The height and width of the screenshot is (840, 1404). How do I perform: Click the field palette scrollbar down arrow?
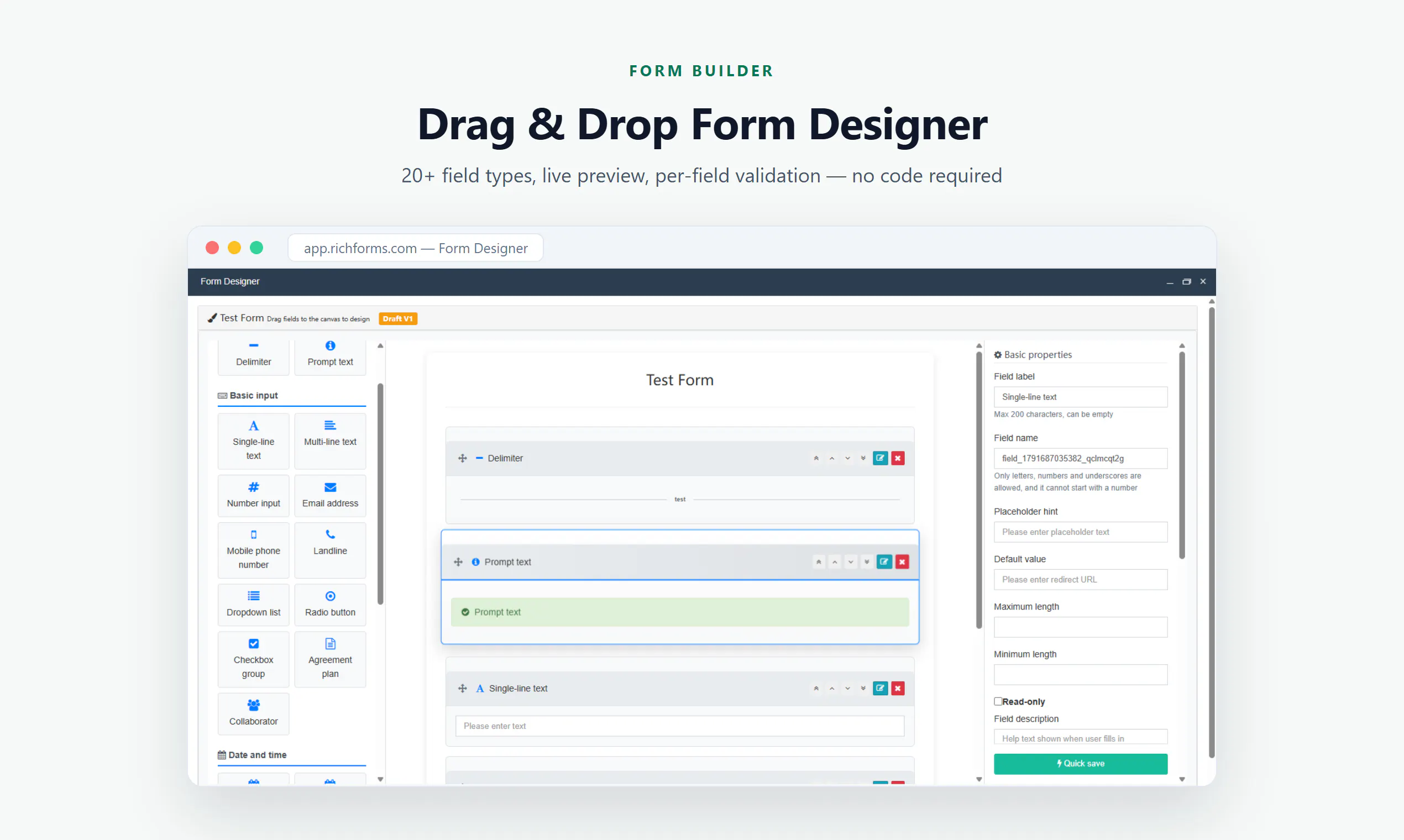(380, 779)
